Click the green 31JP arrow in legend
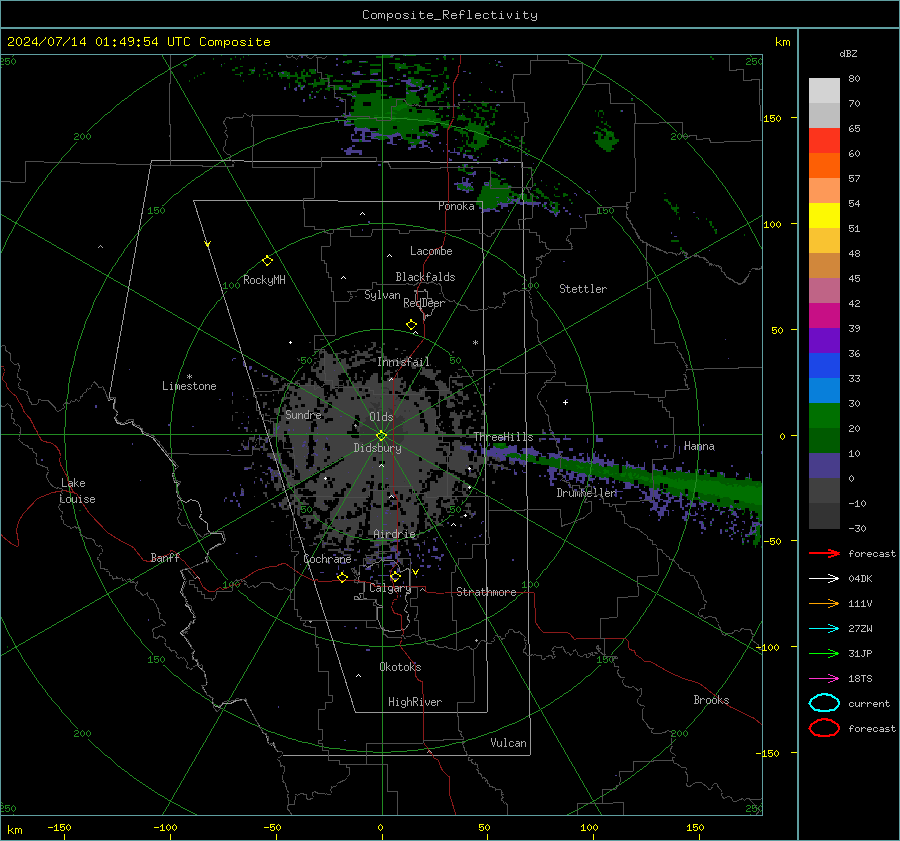The image size is (900, 841). tap(824, 653)
